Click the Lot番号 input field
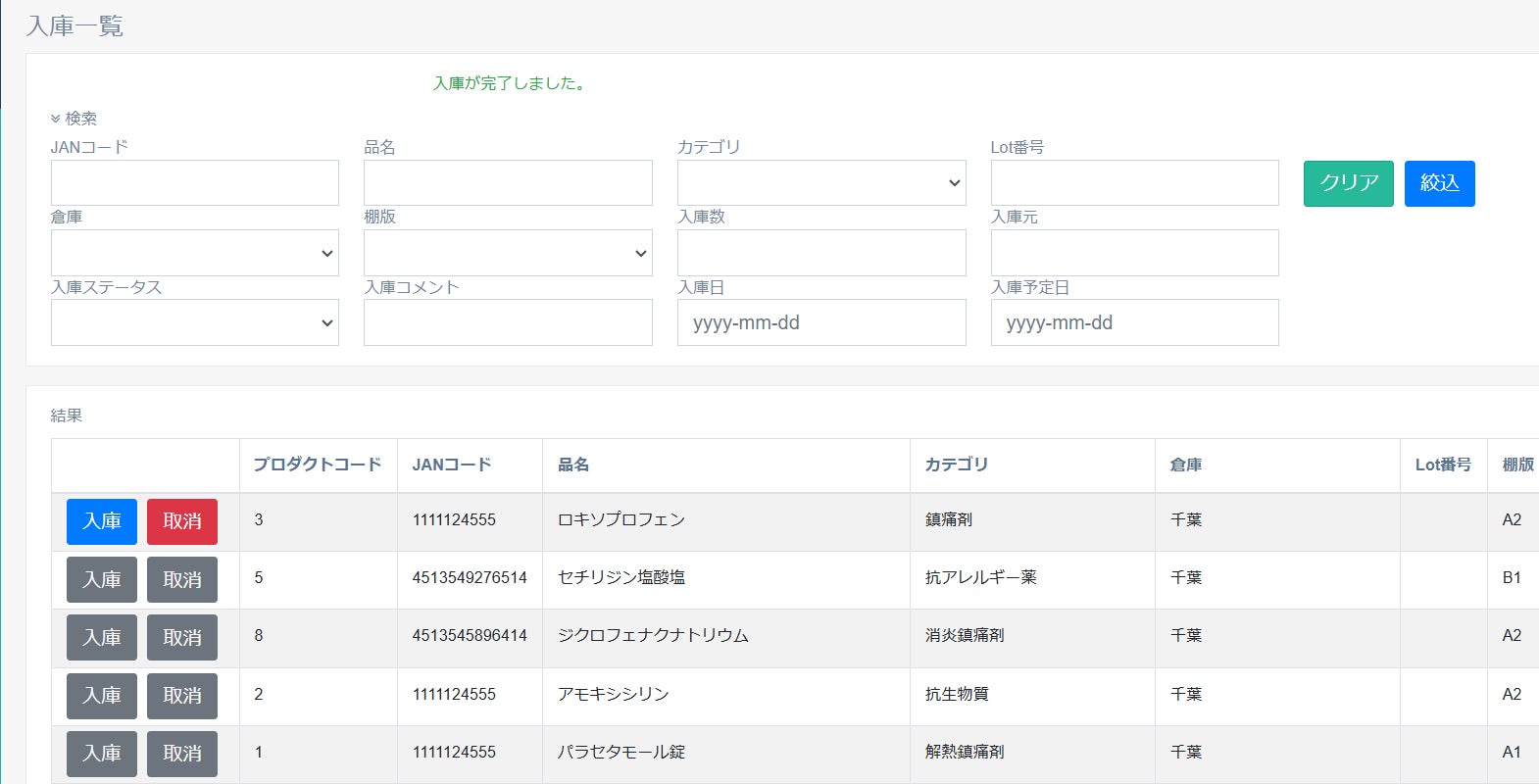1539x784 pixels. pos(1134,183)
